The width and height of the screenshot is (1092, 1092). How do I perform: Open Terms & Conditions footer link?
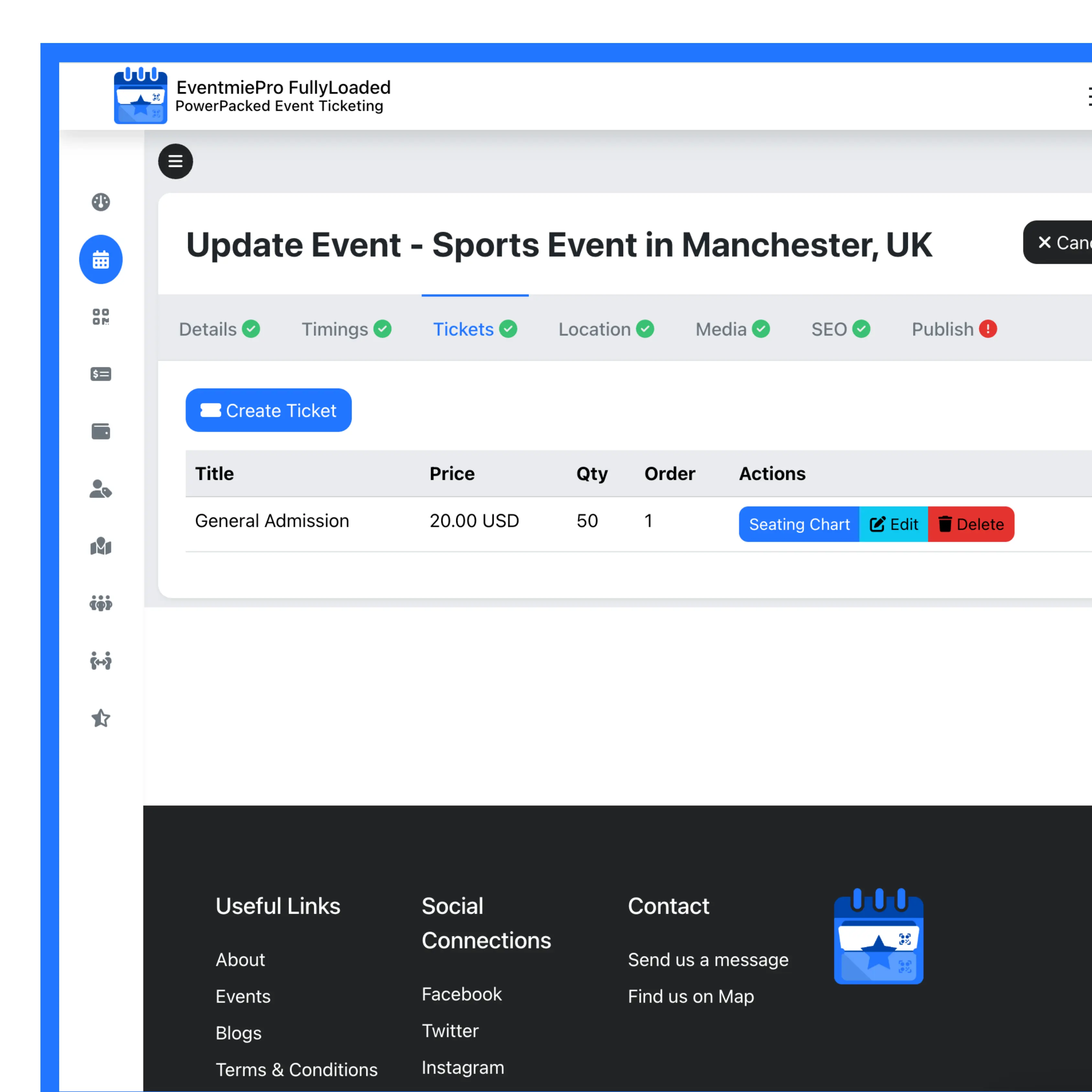click(297, 1070)
